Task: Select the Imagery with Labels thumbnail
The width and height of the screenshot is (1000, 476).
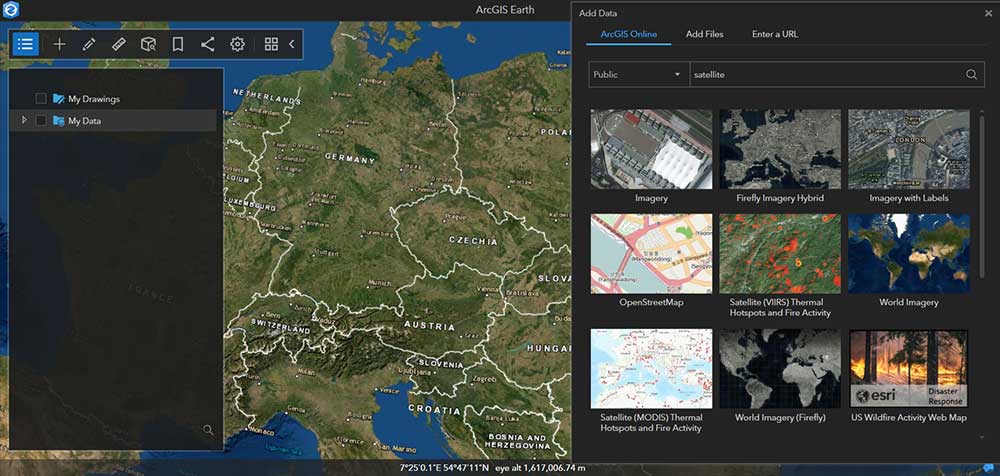Action: click(909, 149)
